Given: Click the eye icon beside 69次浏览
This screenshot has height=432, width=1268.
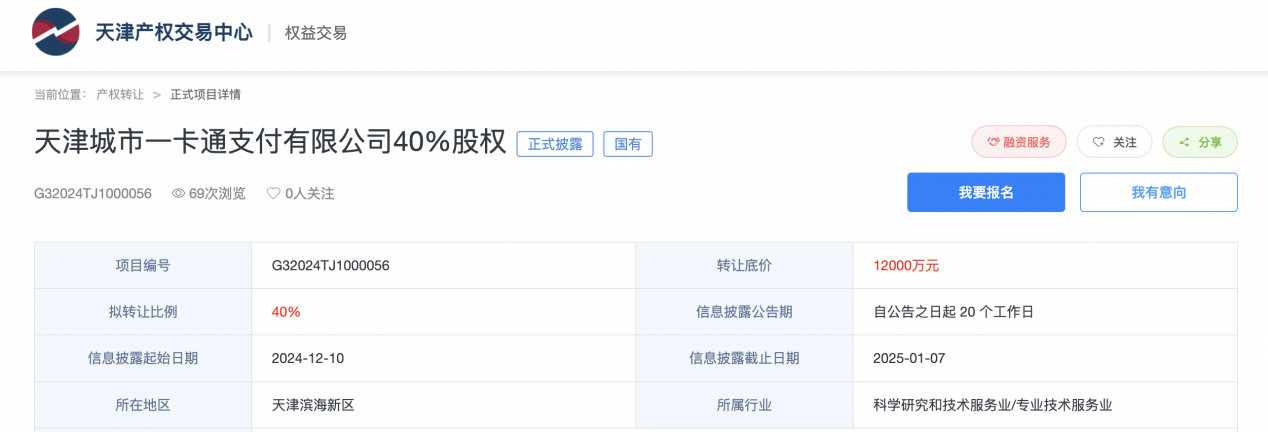Looking at the screenshot, I should pos(178,193).
